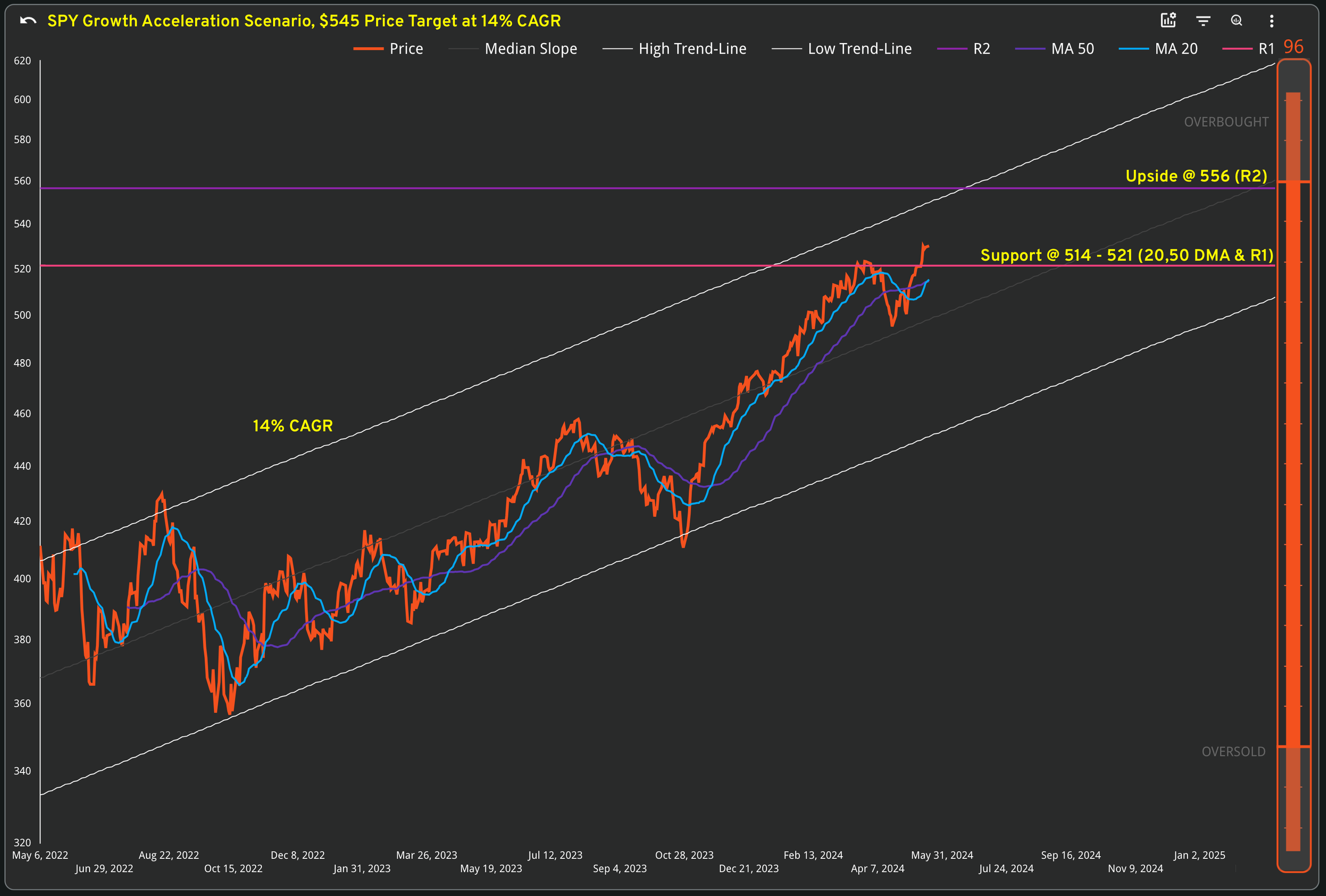Image resolution: width=1326 pixels, height=896 pixels.
Task: Click the x-axis date Jul 24, 2024
Action: (x=1006, y=868)
